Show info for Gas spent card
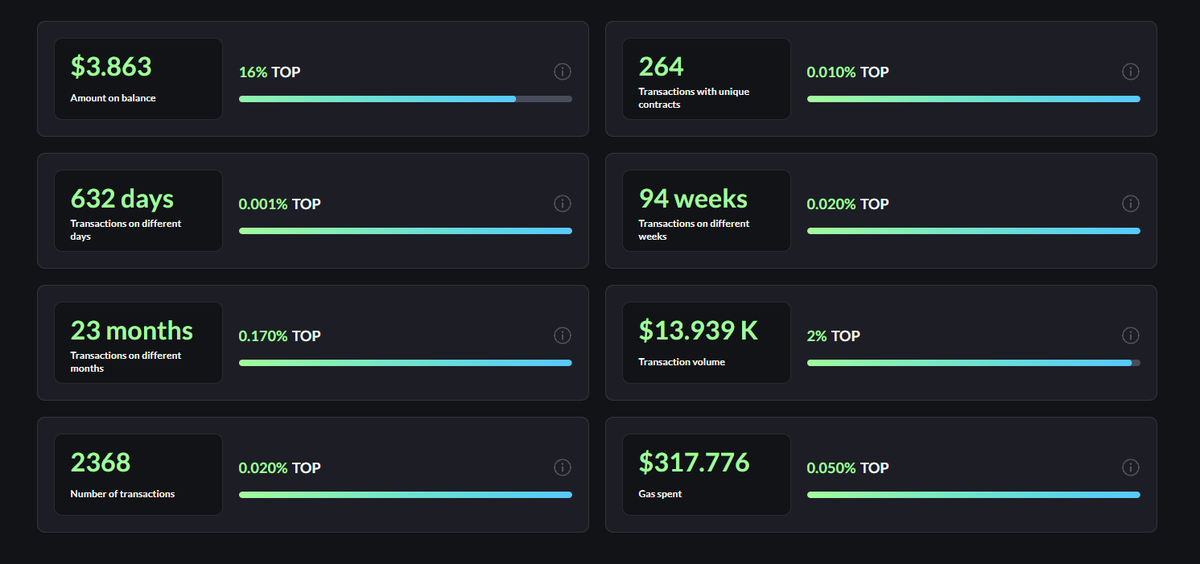This screenshot has width=1200, height=564. pyautogui.click(x=1130, y=468)
